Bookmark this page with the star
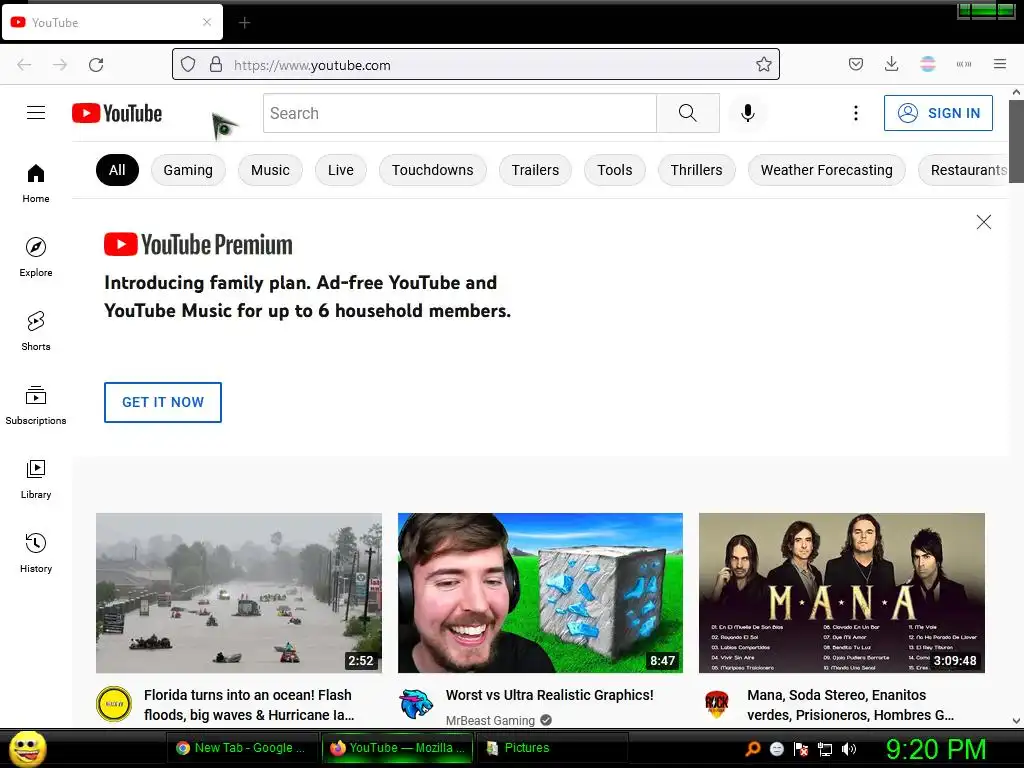This screenshot has width=1024, height=768. point(763,64)
